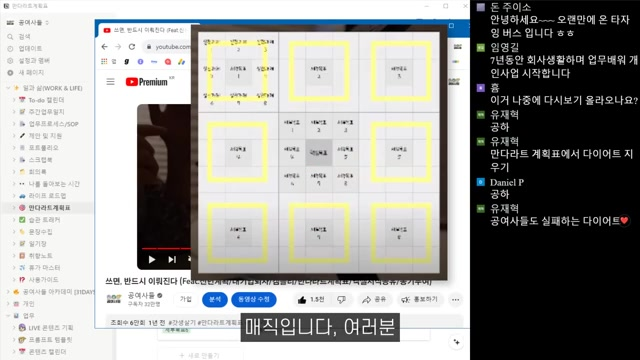This screenshot has height=360, width=640.
Task: Open the 취향노트 page icon
Action: tap(22, 256)
